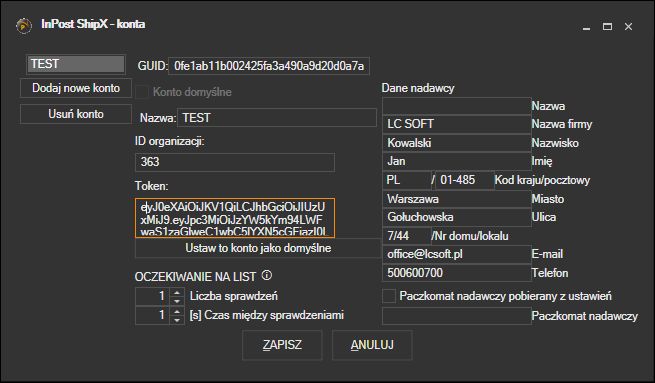Click Ustaw to konto jako domyślne button
The height and width of the screenshot is (383, 655).
(258, 248)
